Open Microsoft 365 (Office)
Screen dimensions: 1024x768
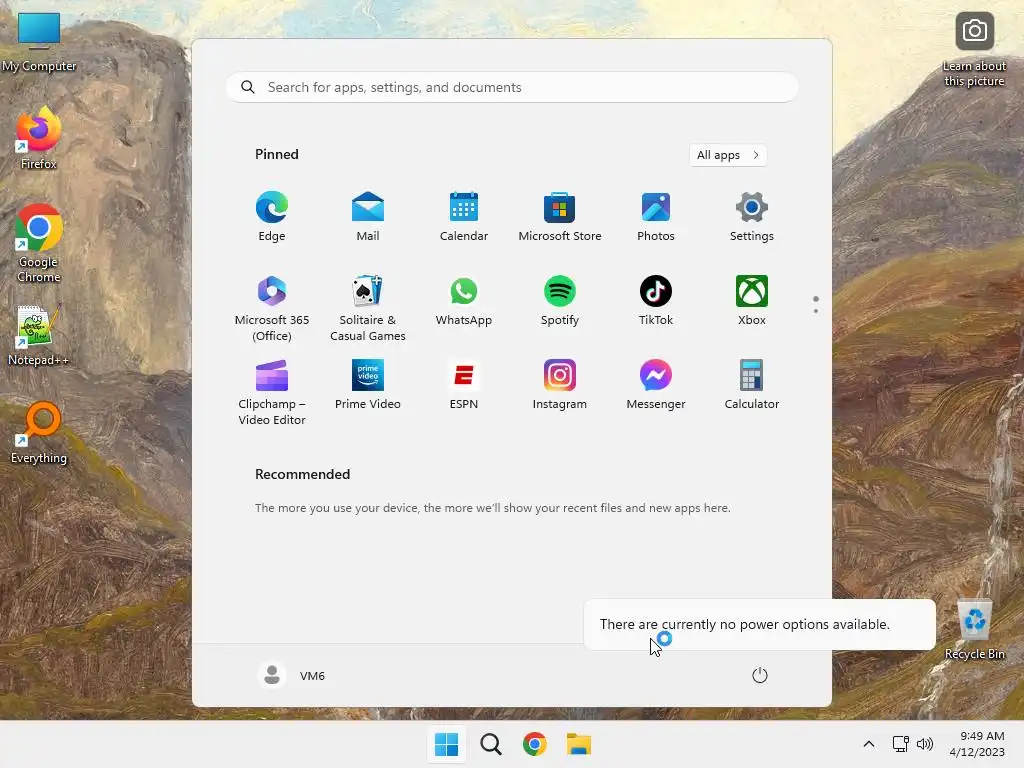click(272, 308)
